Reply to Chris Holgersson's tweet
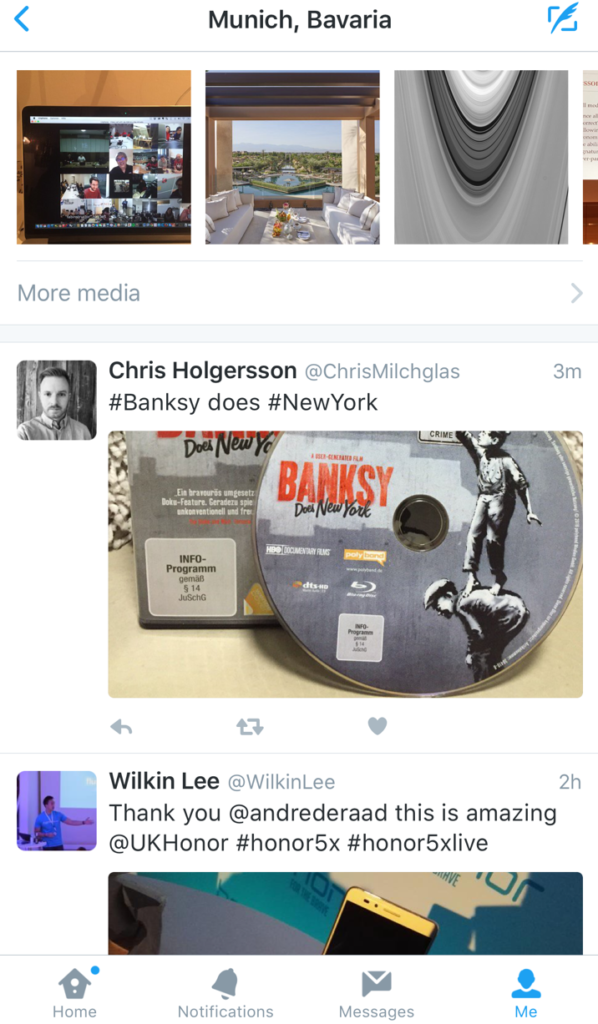Viewport: 598px width, 1024px height. 121,726
